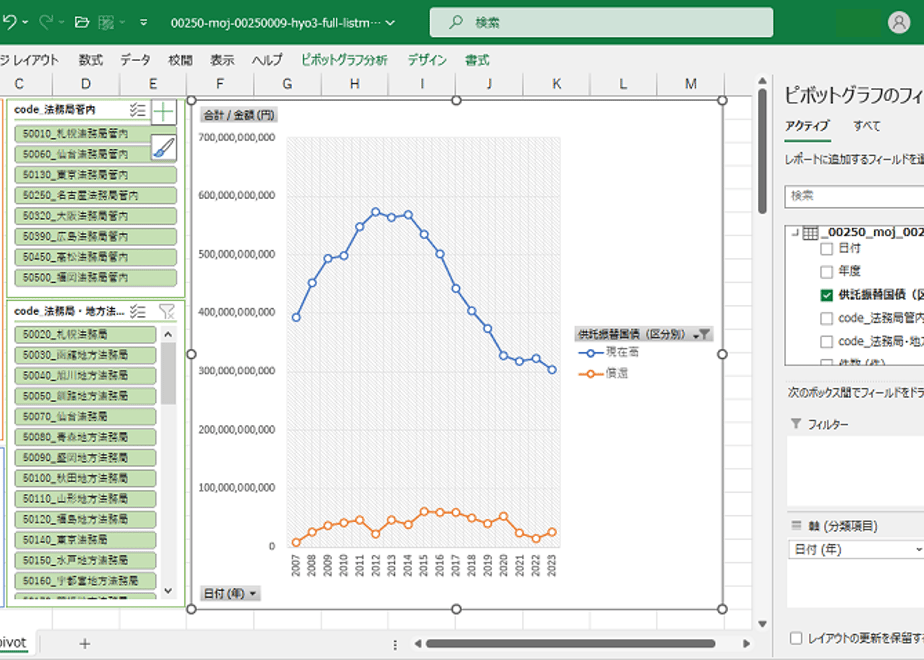The height and width of the screenshot is (660, 924).
Task: Clear filter on the code_法務局・地方法 slicer
Action: coord(167,311)
